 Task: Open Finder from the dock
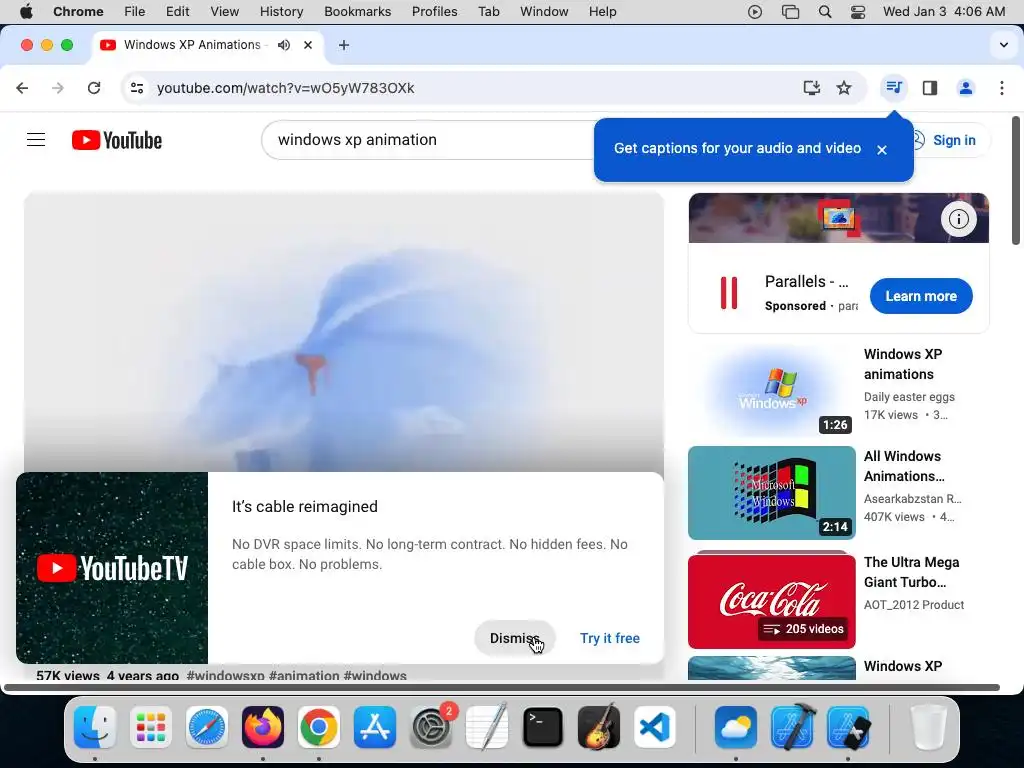click(95, 726)
